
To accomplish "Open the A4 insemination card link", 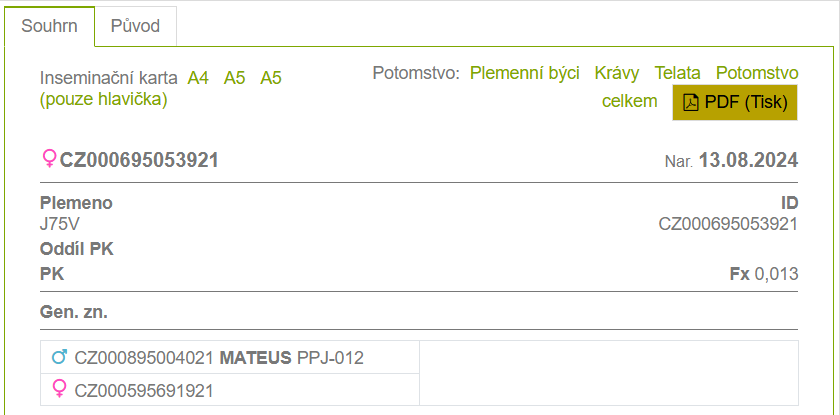I will 198,78.
